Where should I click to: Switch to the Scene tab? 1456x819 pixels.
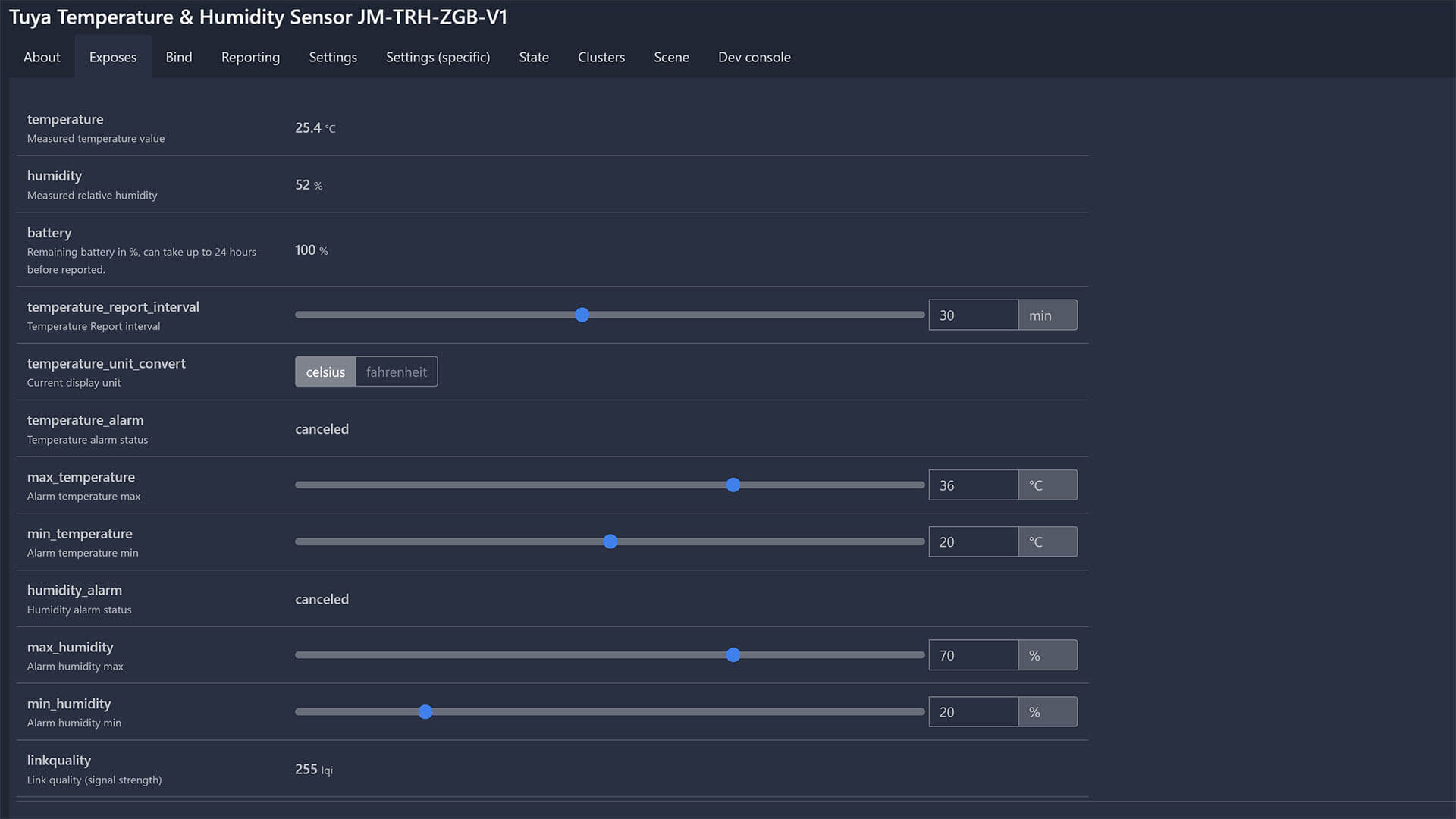[671, 57]
